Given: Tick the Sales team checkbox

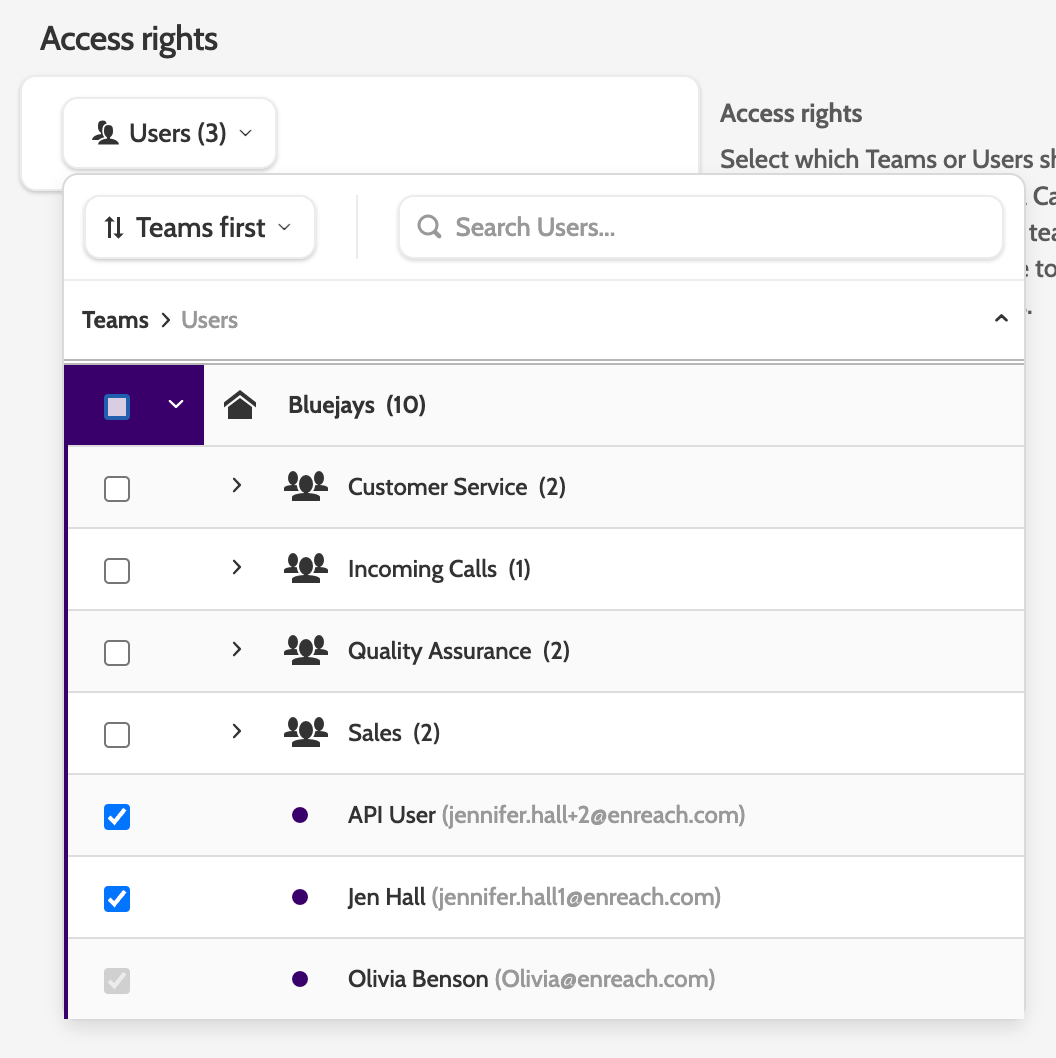Looking at the screenshot, I should 117,735.
